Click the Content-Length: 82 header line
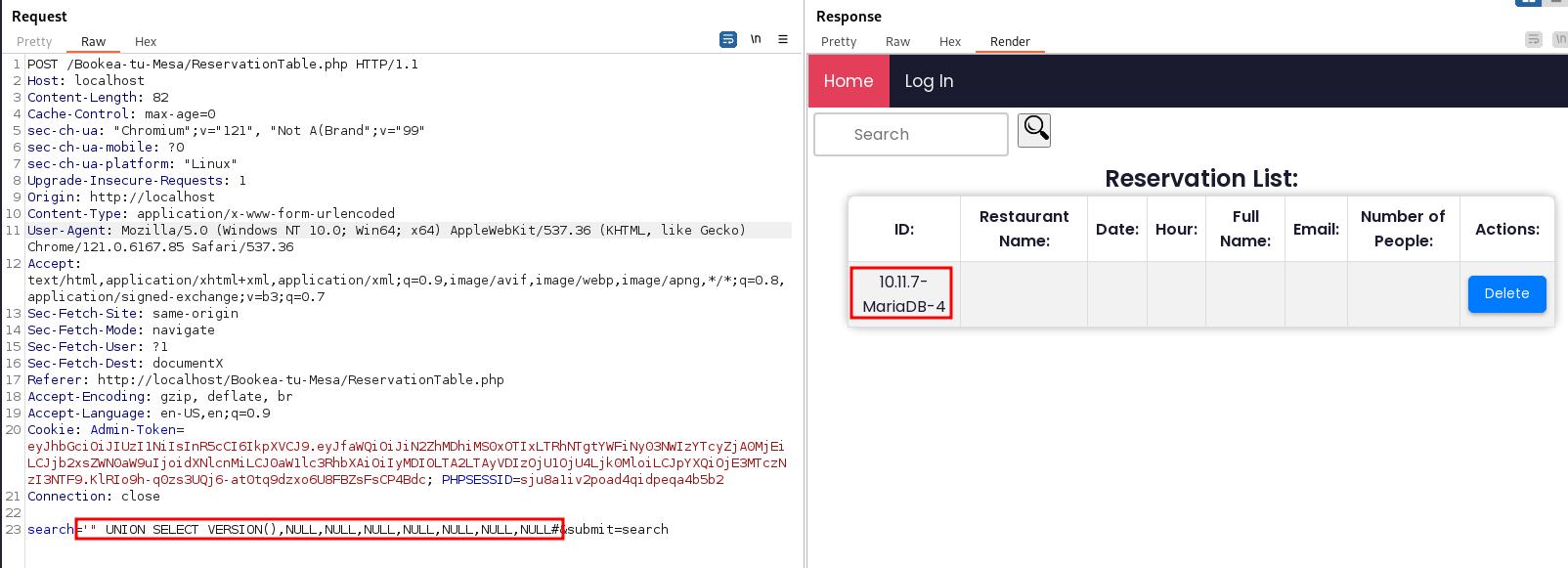The image size is (1568, 568). coord(98,98)
